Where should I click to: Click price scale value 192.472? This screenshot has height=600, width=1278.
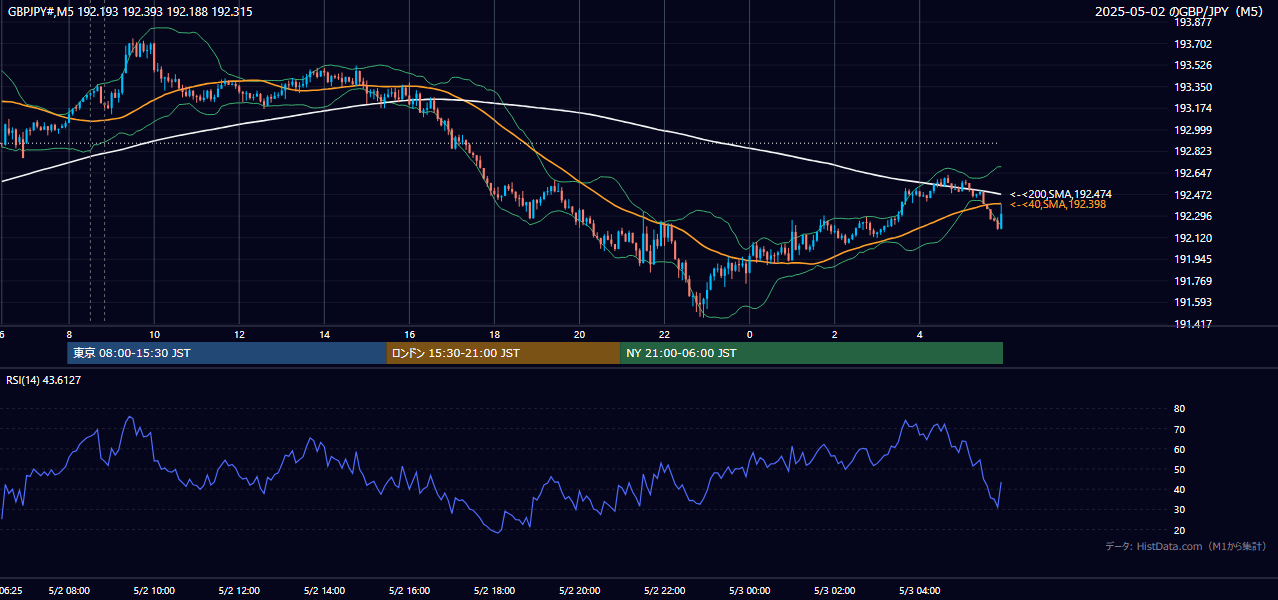click(1192, 195)
